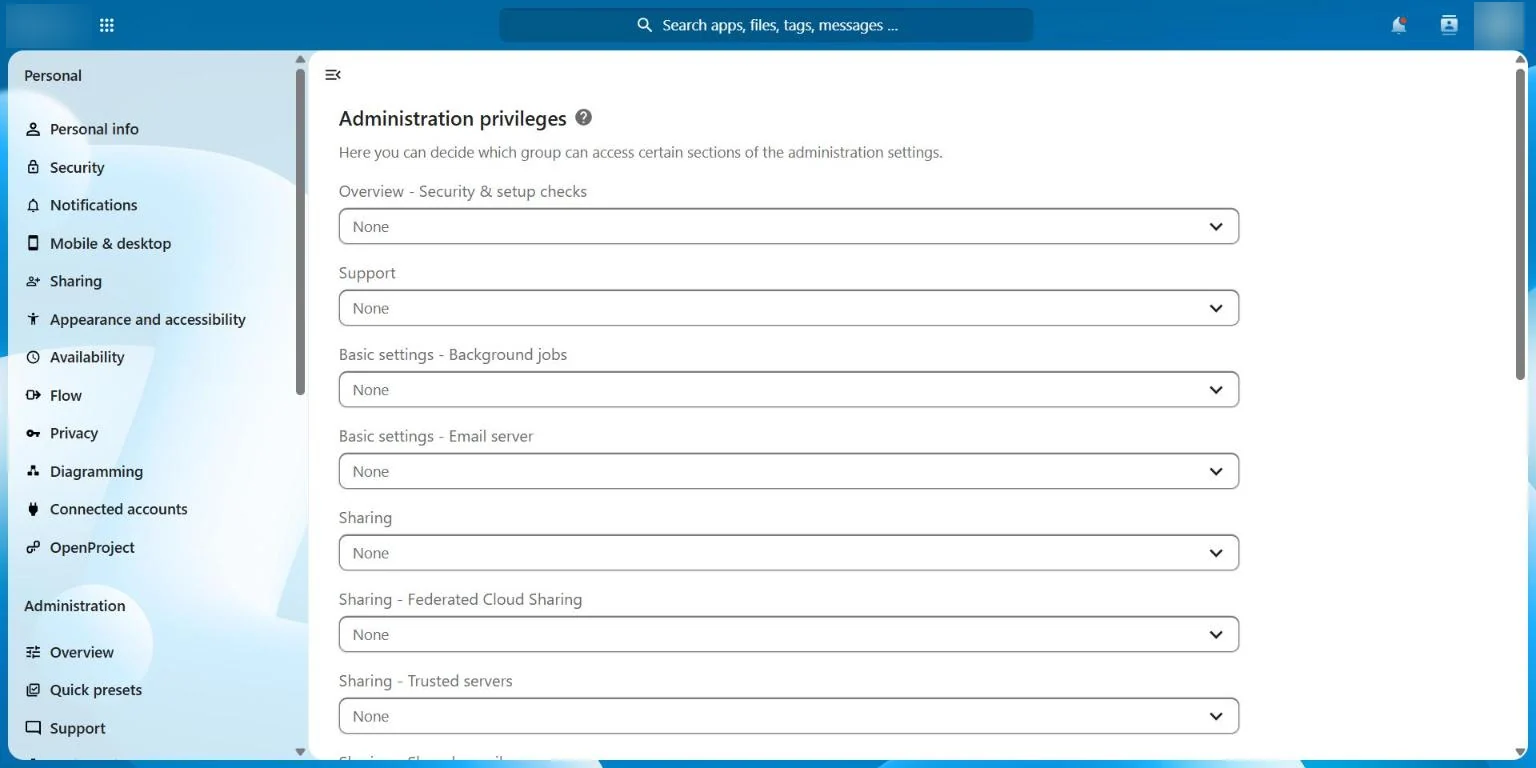Click the Appearance and accessibility figure icon
The width and height of the screenshot is (1536, 768).
pyautogui.click(x=33, y=319)
